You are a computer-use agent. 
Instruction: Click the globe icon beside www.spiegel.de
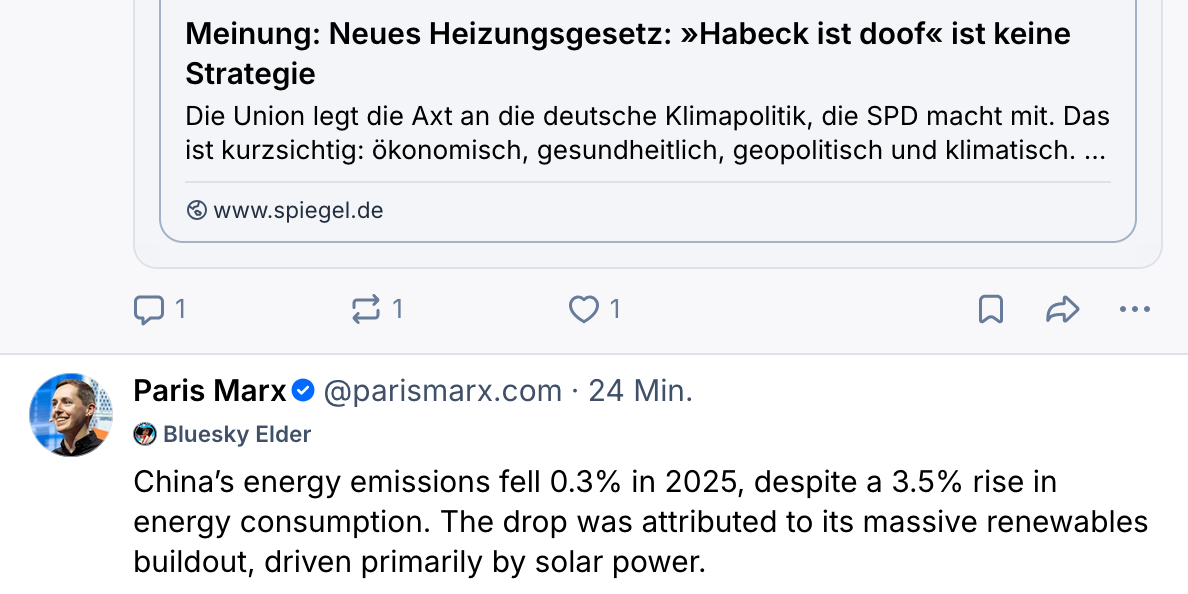(x=197, y=211)
